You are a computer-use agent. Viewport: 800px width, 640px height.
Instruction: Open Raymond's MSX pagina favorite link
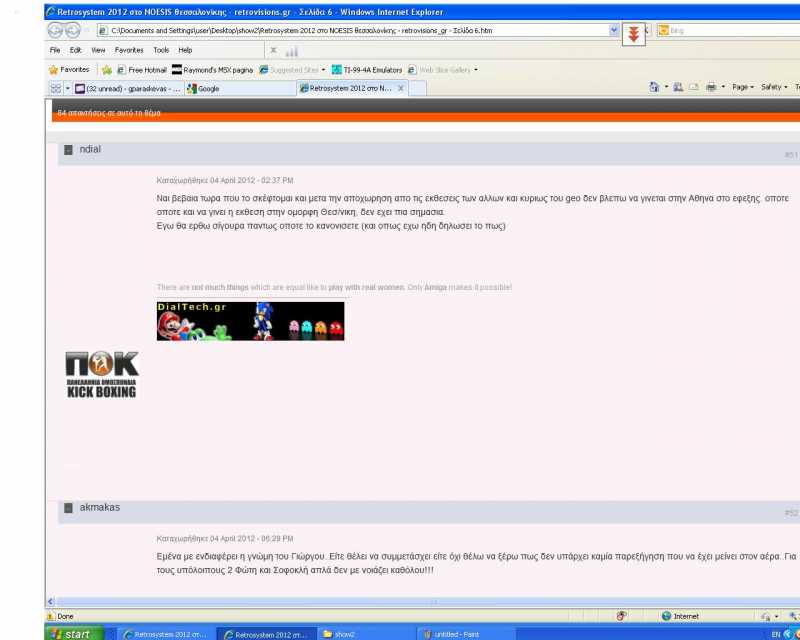click(213, 70)
